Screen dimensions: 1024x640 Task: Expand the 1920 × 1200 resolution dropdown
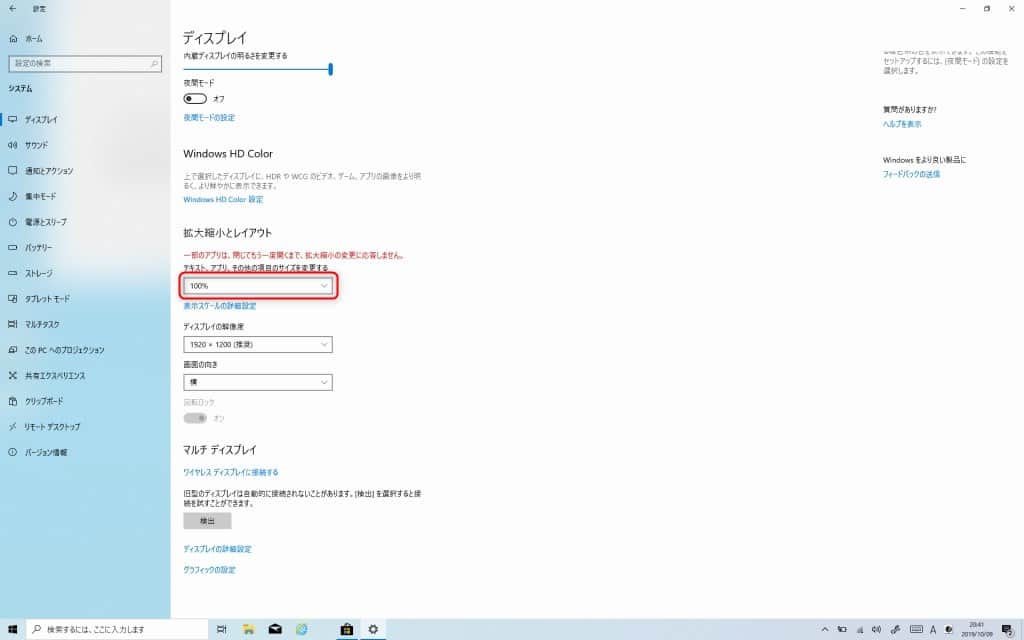pyautogui.click(x=258, y=345)
